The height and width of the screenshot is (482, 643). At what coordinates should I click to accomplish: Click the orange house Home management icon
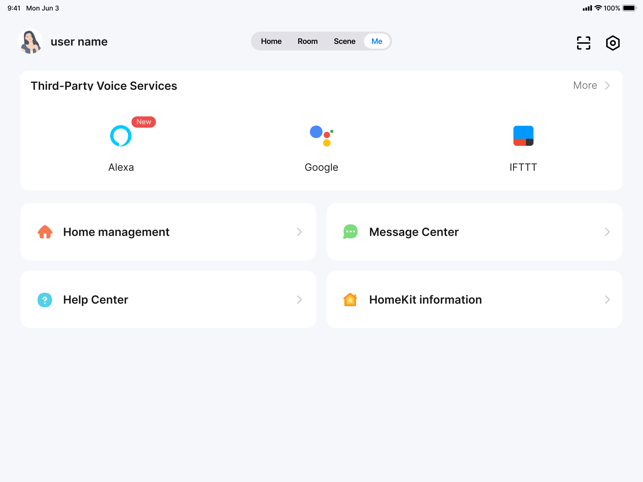click(45, 232)
